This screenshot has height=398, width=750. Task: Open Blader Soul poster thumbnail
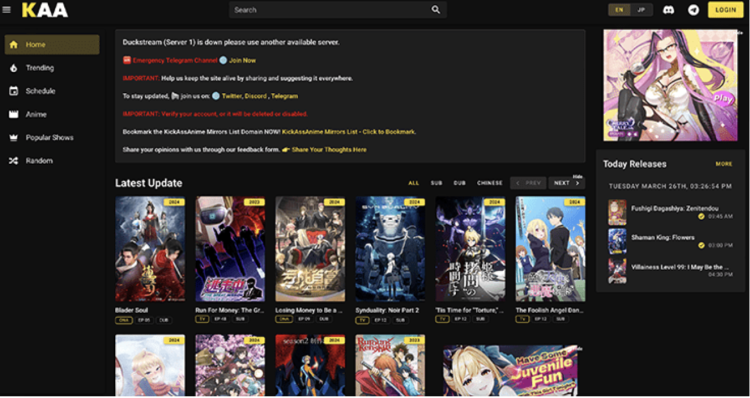[x=150, y=249]
